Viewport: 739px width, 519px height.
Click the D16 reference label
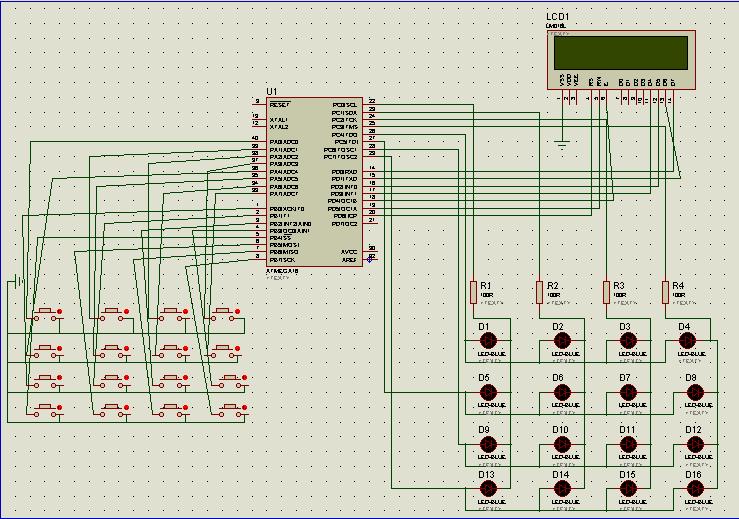click(x=694, y=475)
